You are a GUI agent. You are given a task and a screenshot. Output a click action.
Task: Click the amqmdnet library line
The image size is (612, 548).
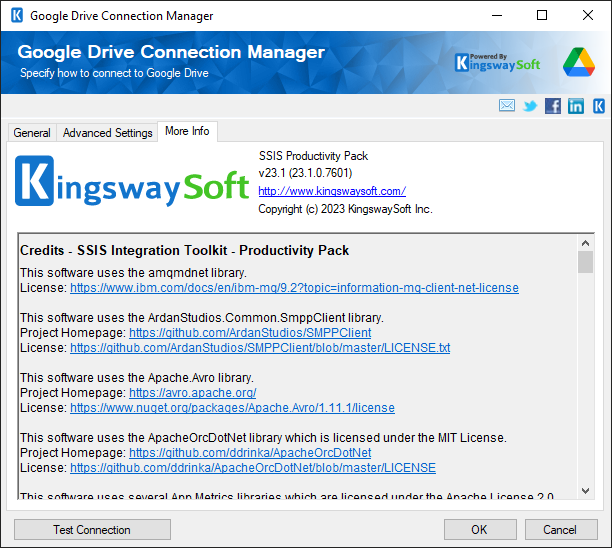(x=133, y=272)
